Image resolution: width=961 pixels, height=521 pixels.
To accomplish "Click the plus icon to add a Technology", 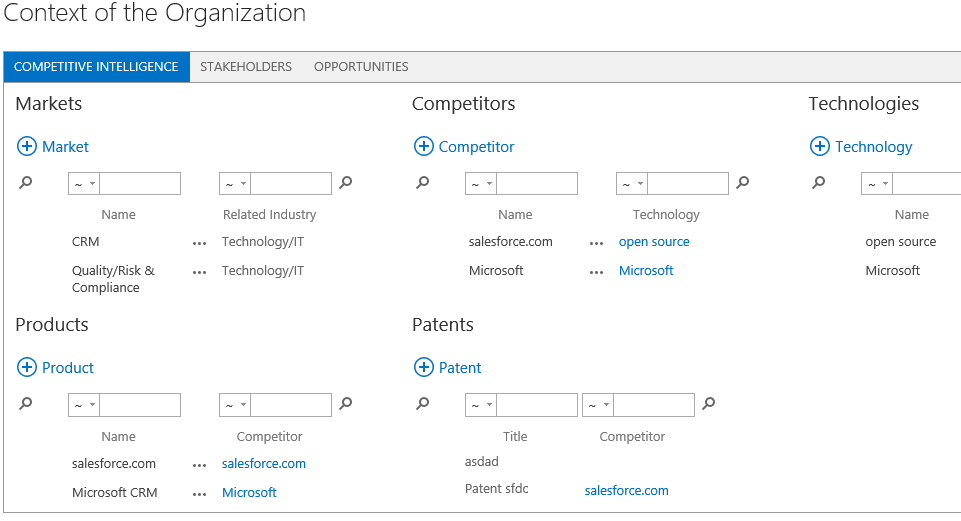I will 820,146.
